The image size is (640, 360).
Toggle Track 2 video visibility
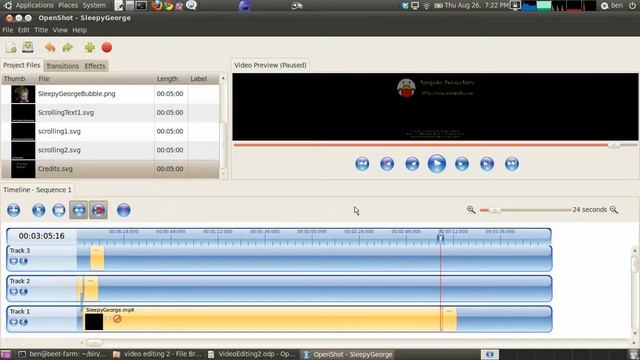[x=13, y=291]
